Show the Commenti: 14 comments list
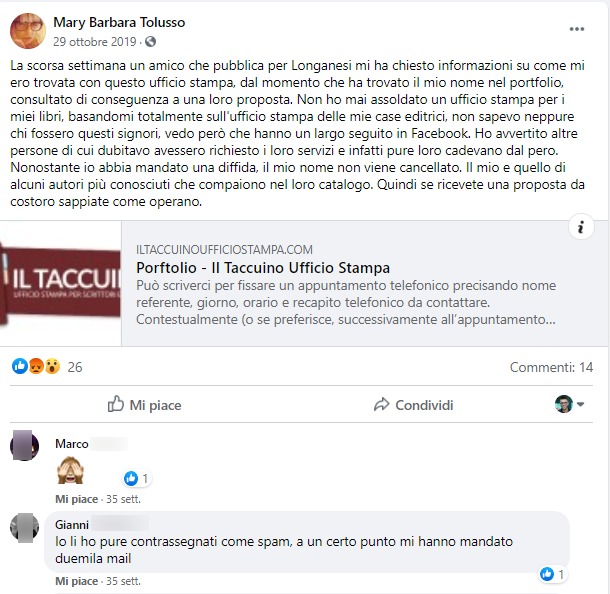 (551, 367)
